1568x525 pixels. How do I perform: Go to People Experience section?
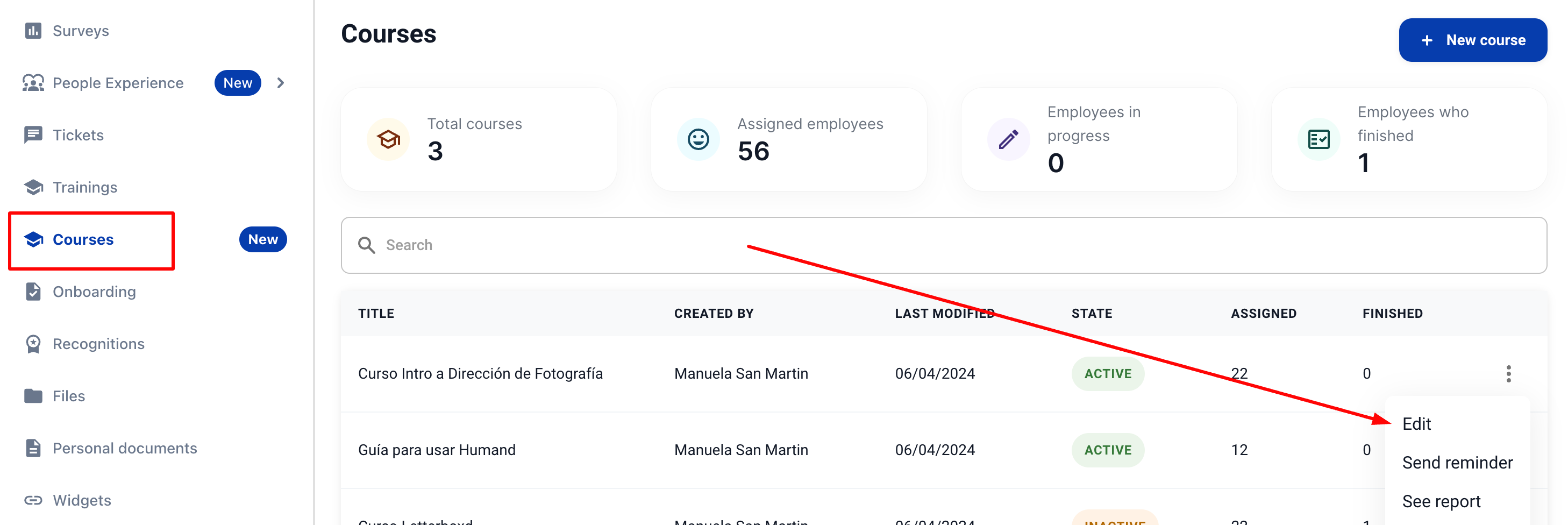[x=118, y=83]
